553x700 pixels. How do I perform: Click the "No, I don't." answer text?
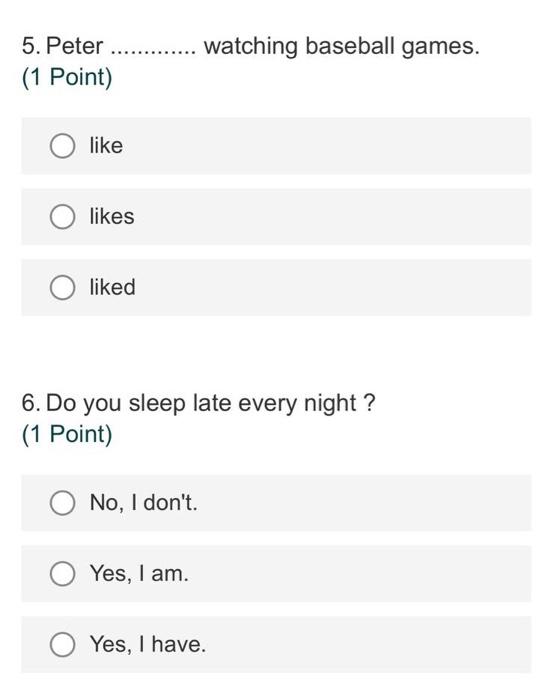coord(144,503)
